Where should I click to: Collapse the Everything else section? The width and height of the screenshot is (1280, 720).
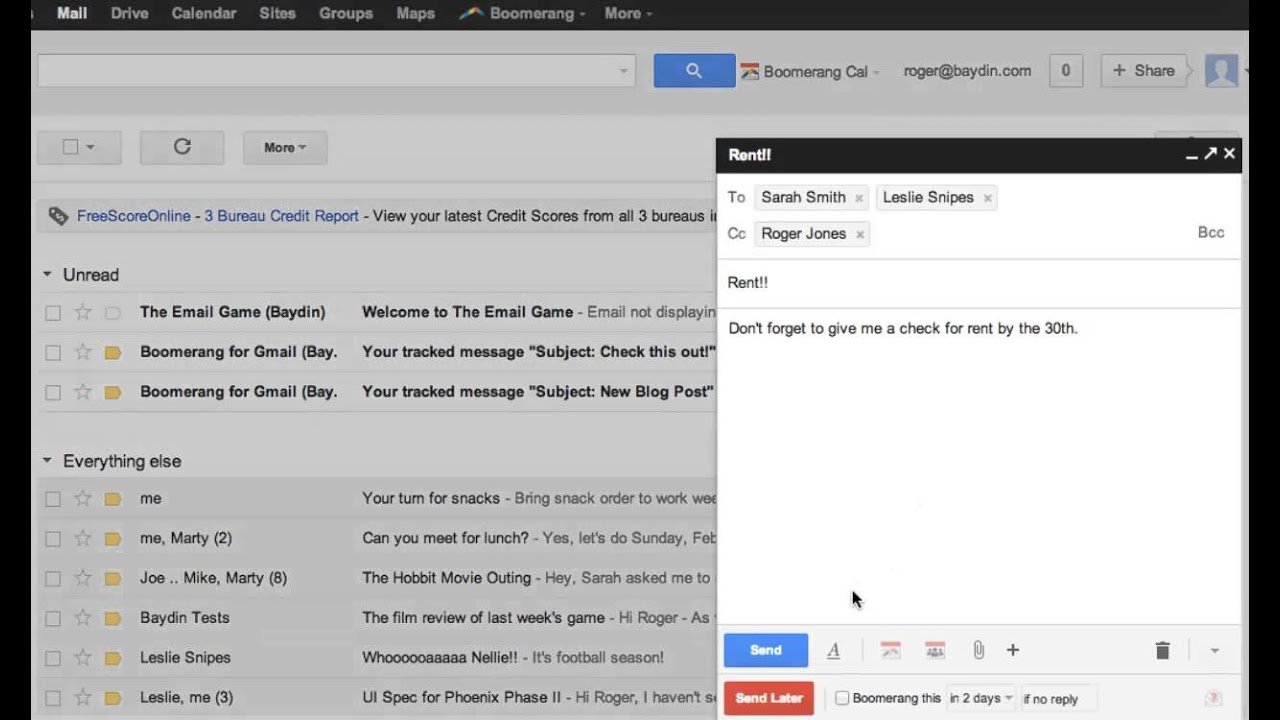tap(47, 461)
